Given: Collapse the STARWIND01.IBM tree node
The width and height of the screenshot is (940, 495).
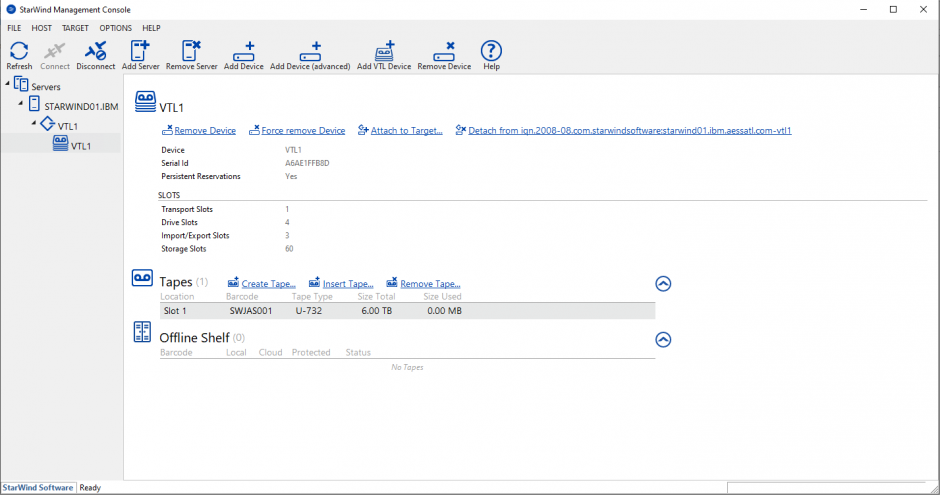Looking at the screenshot, I should coord(20,104).
